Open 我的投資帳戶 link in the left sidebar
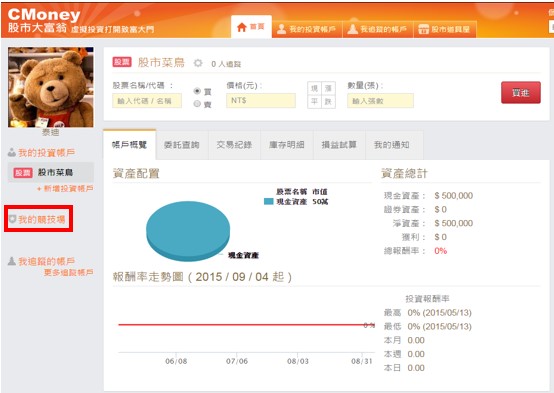The height and width of the screenshot is (393, 554). point(46,153)
